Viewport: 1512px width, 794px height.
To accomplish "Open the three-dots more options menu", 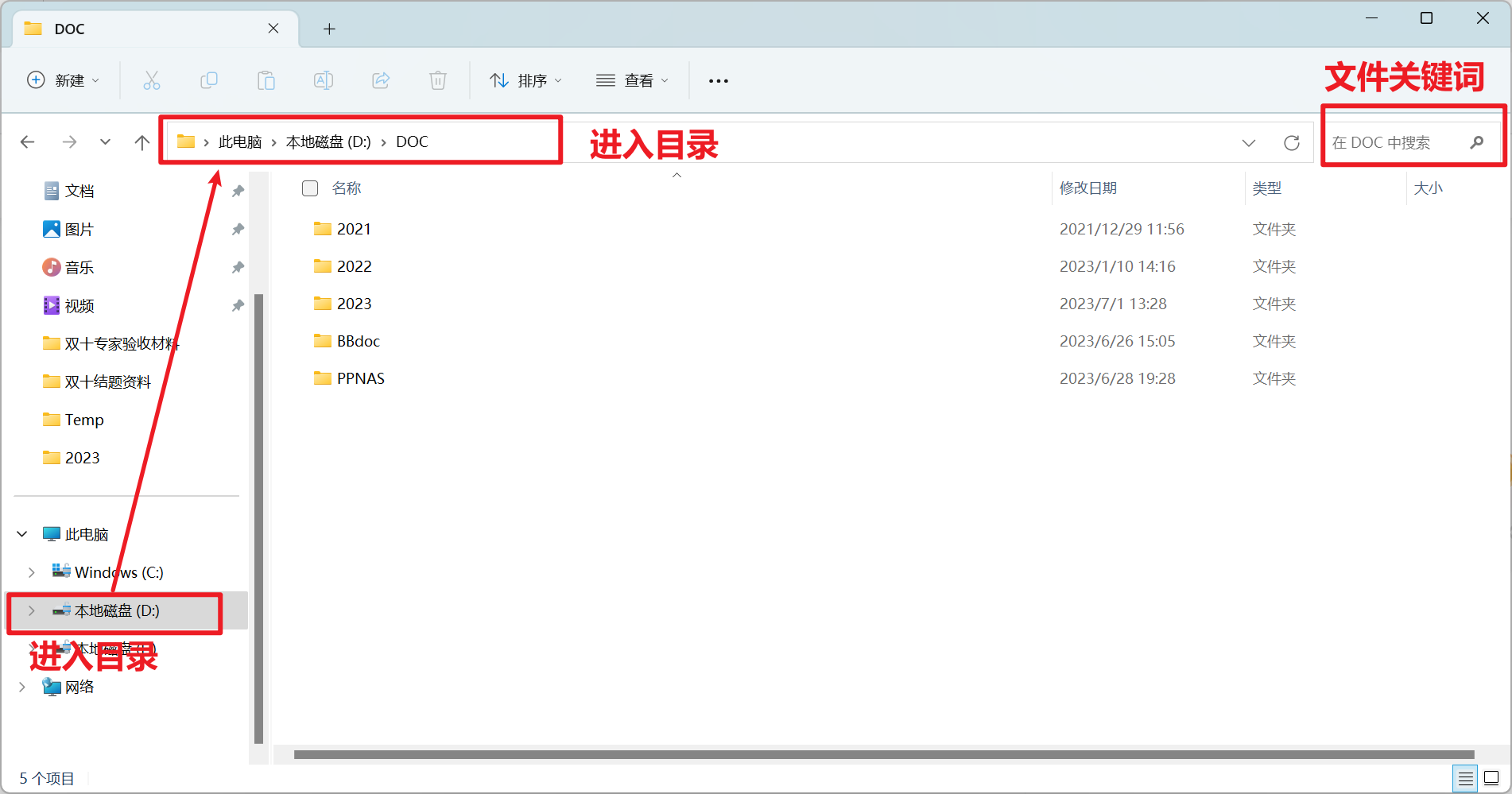I will pyautogui.click(x=719, y=80).
